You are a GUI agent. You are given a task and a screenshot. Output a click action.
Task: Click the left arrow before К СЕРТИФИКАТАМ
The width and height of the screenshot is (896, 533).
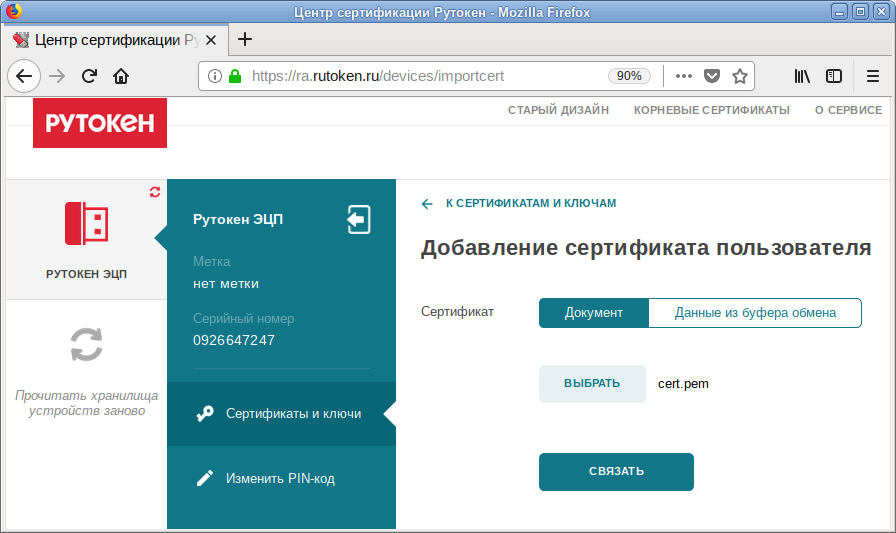tap(427, 204)
